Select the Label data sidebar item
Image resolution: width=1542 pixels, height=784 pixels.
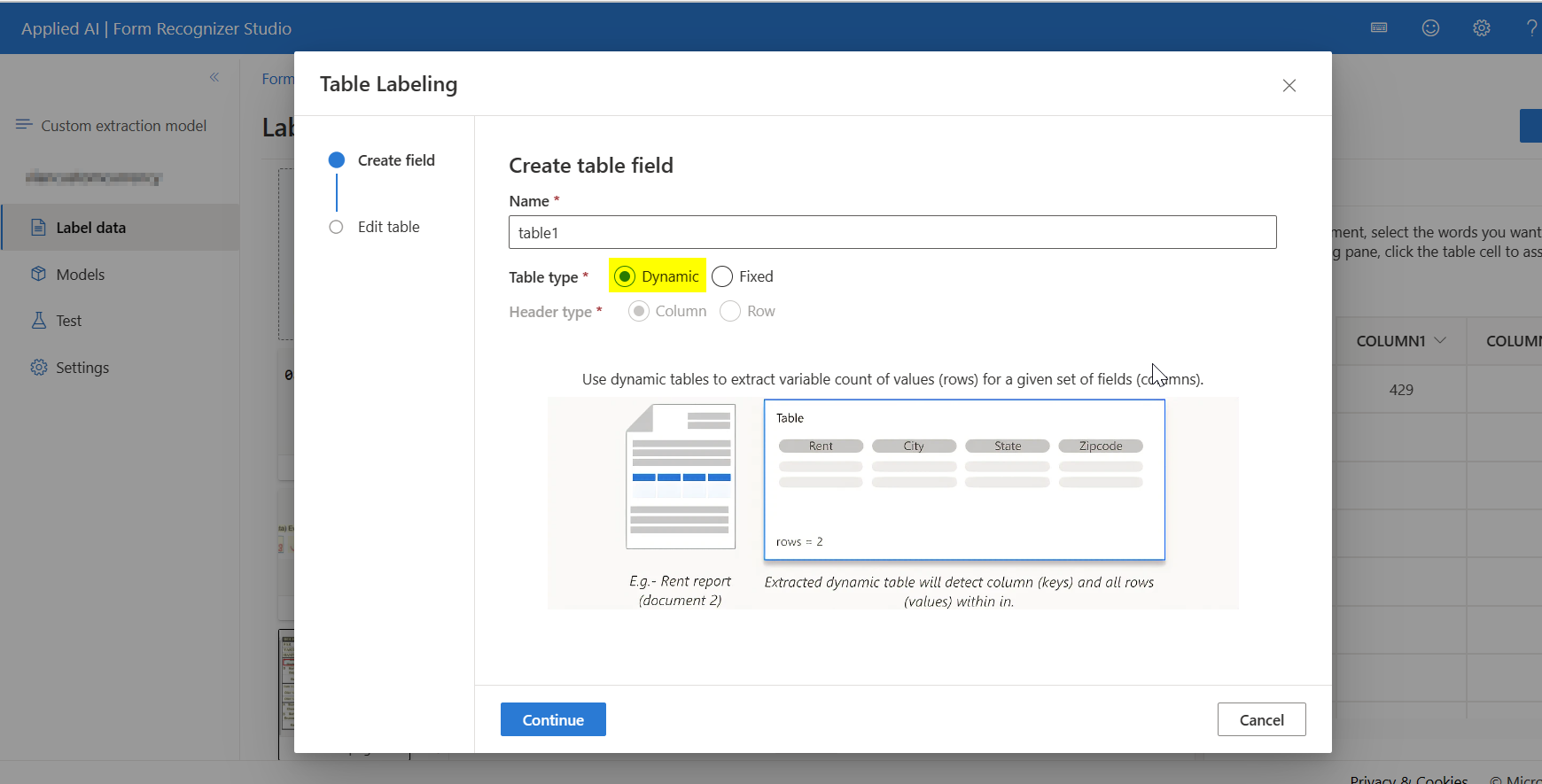click(90, 228)
